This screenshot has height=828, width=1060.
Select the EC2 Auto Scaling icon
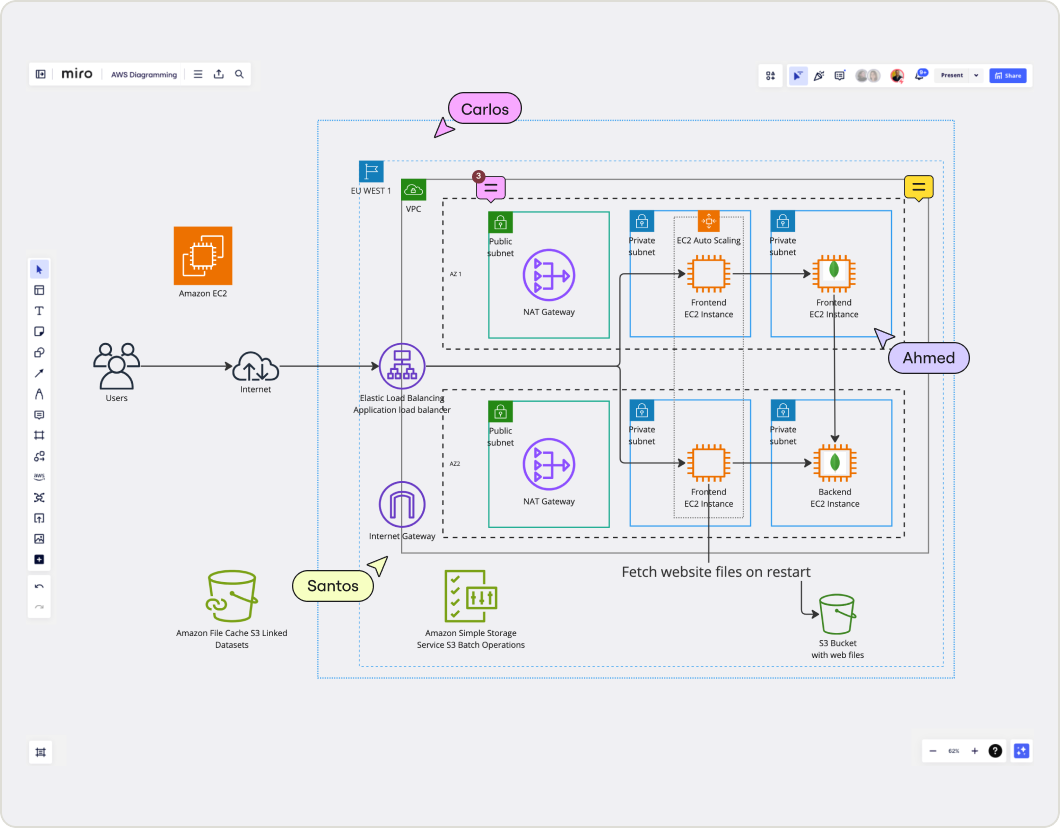[x=708, y=221]
